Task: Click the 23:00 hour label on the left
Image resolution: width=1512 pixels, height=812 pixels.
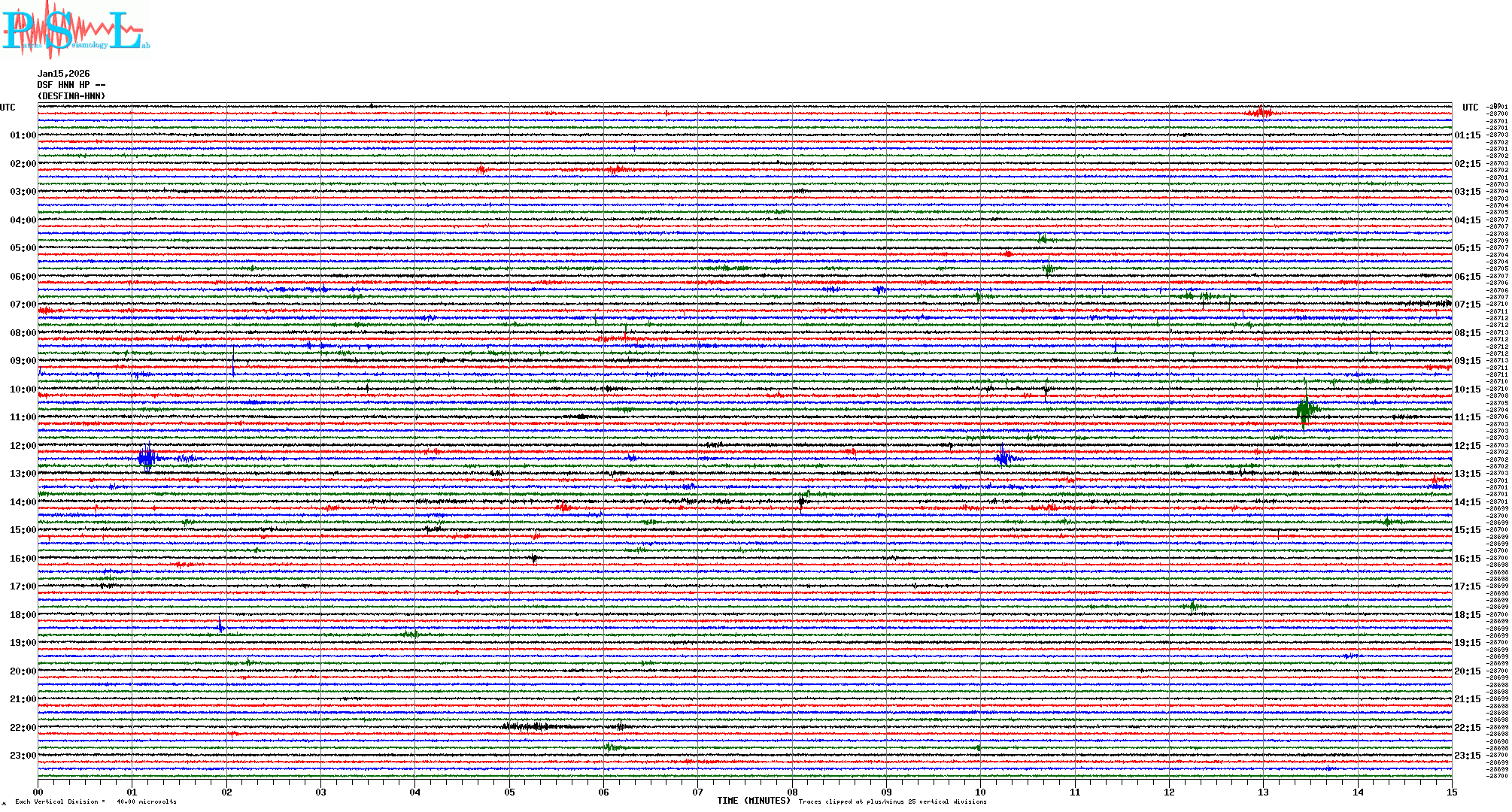Action: [x=23, y=756]
